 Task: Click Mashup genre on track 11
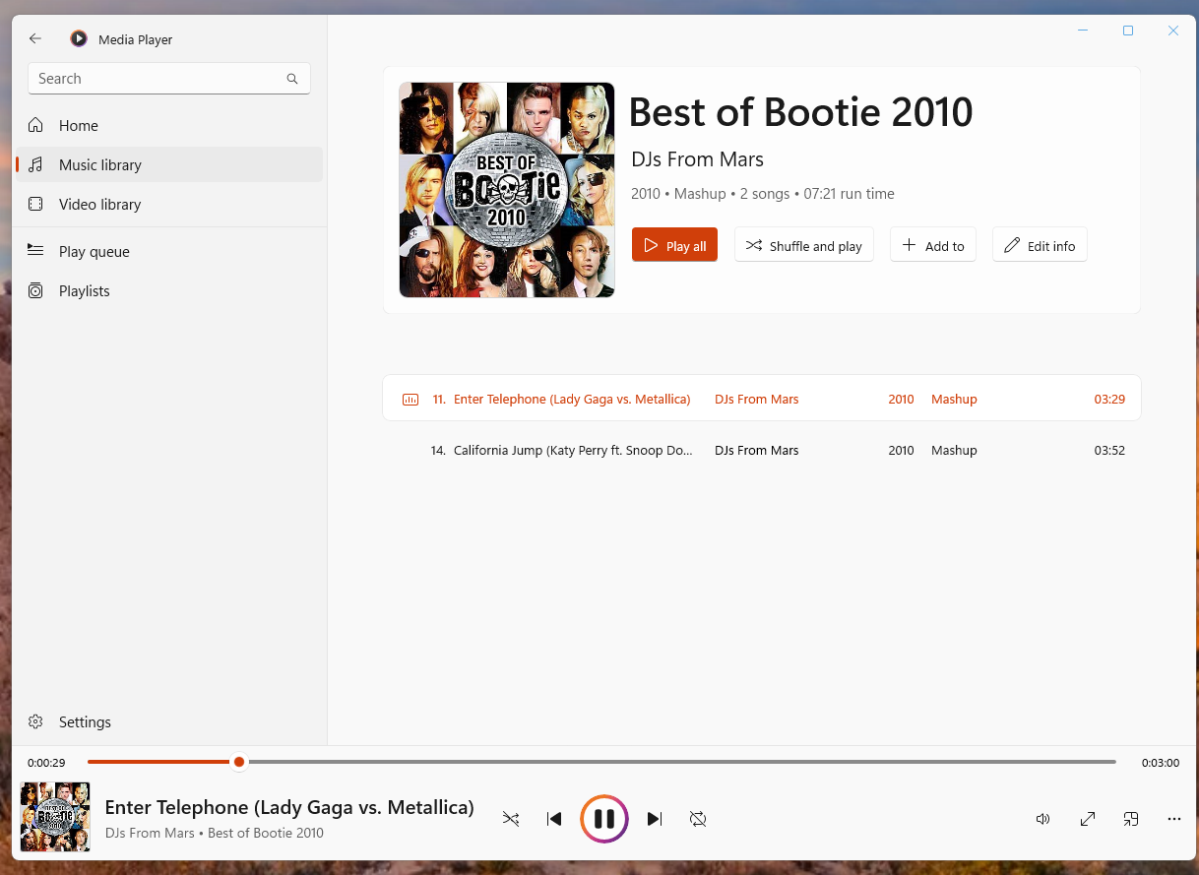pos(954,398)
